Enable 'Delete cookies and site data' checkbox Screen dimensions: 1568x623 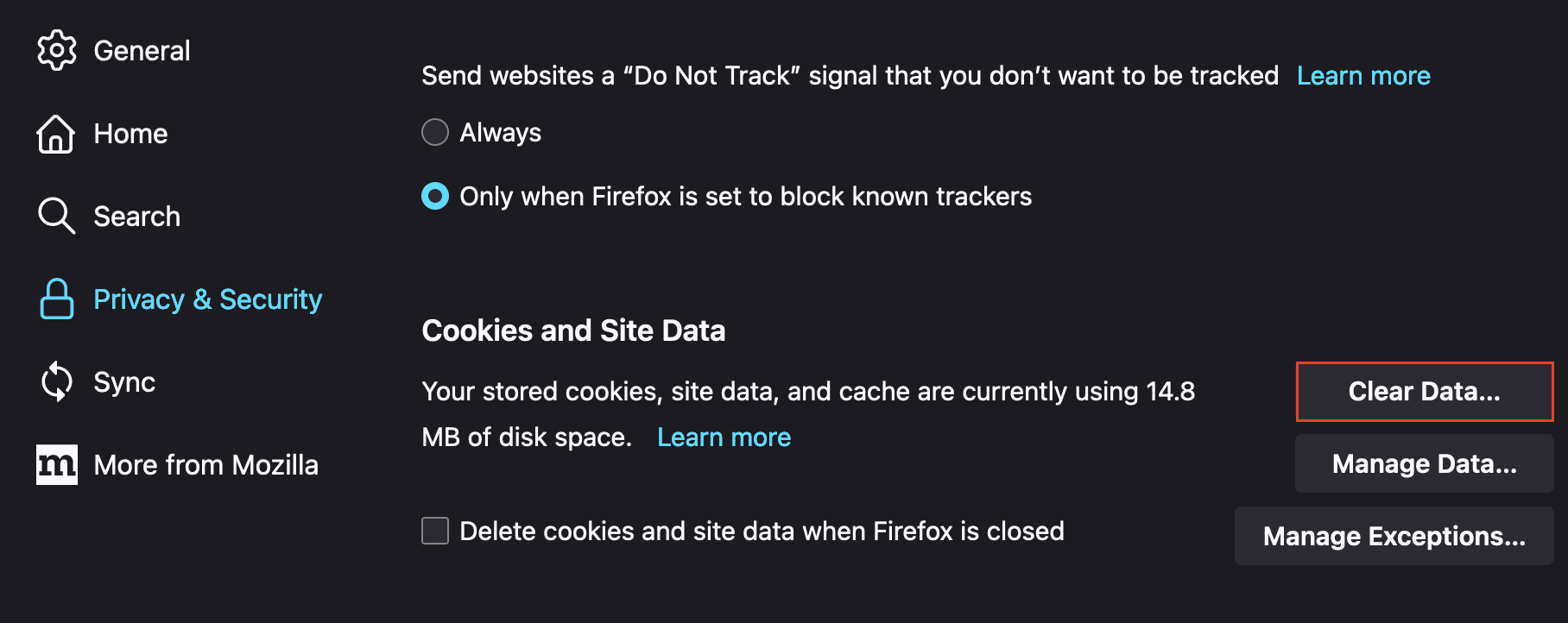[x=435, y=531]
